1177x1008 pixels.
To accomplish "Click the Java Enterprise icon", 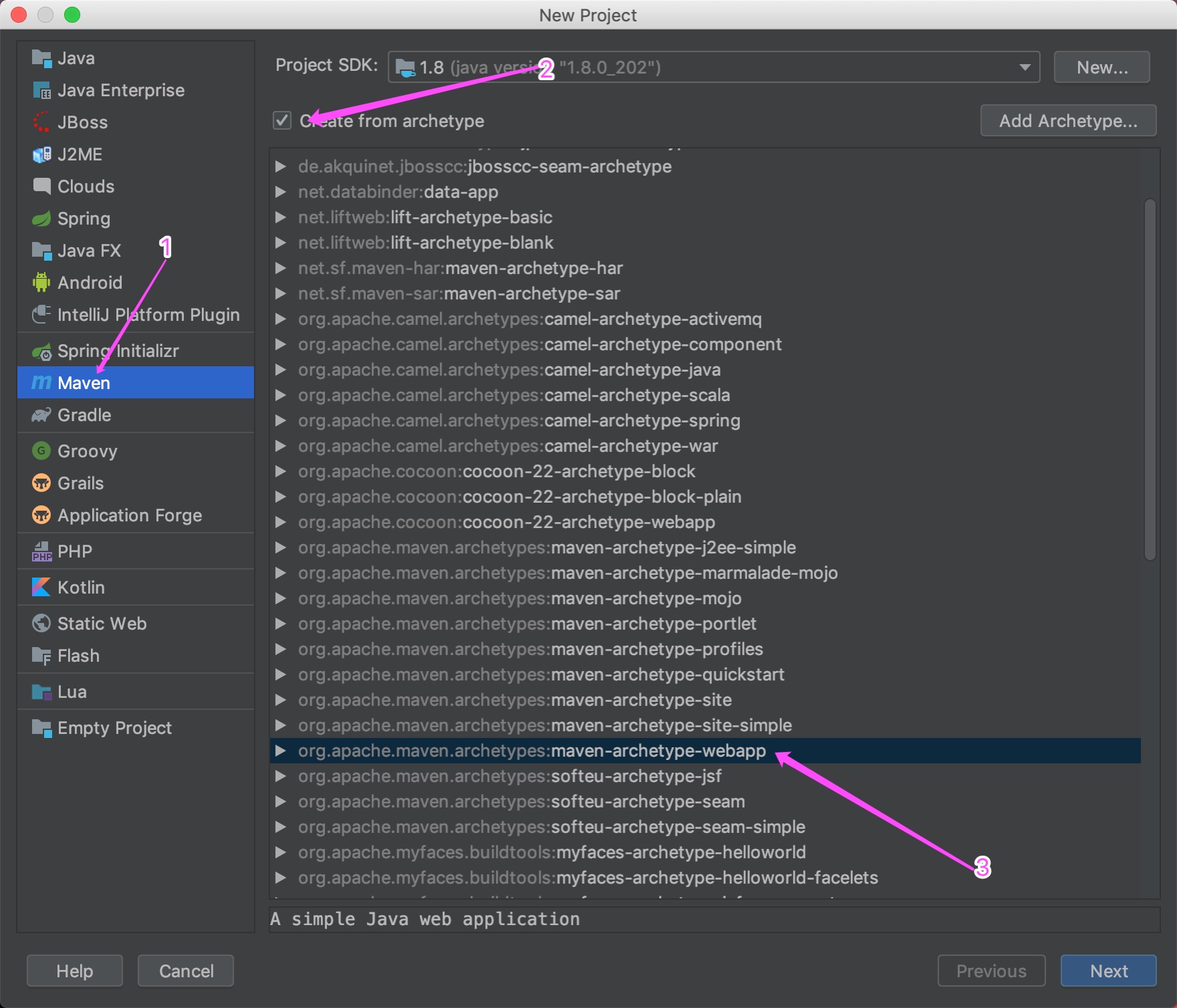I will 41,90.
